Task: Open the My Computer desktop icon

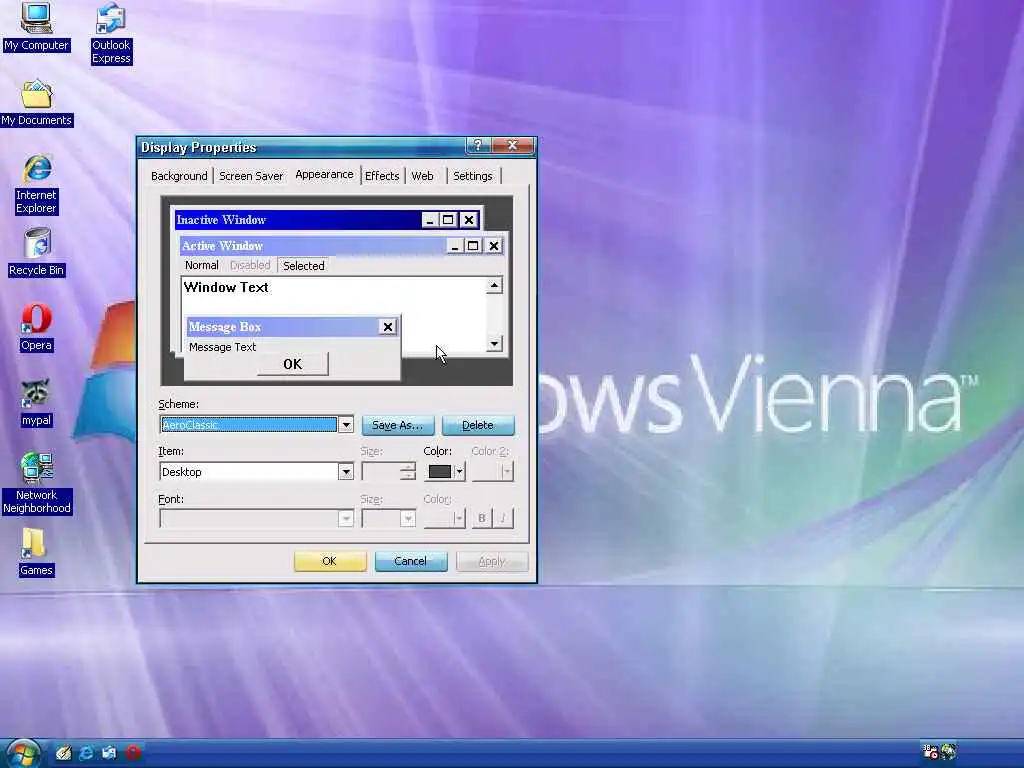Action: 36,26
